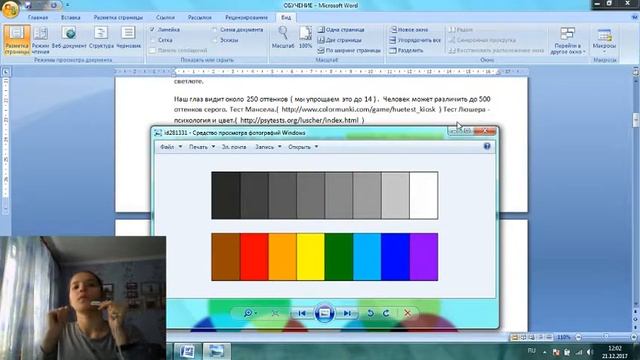This screenshot has height=360, width=640.
Task: Click photo viewer taskbar button
Action: click(216, 351)
